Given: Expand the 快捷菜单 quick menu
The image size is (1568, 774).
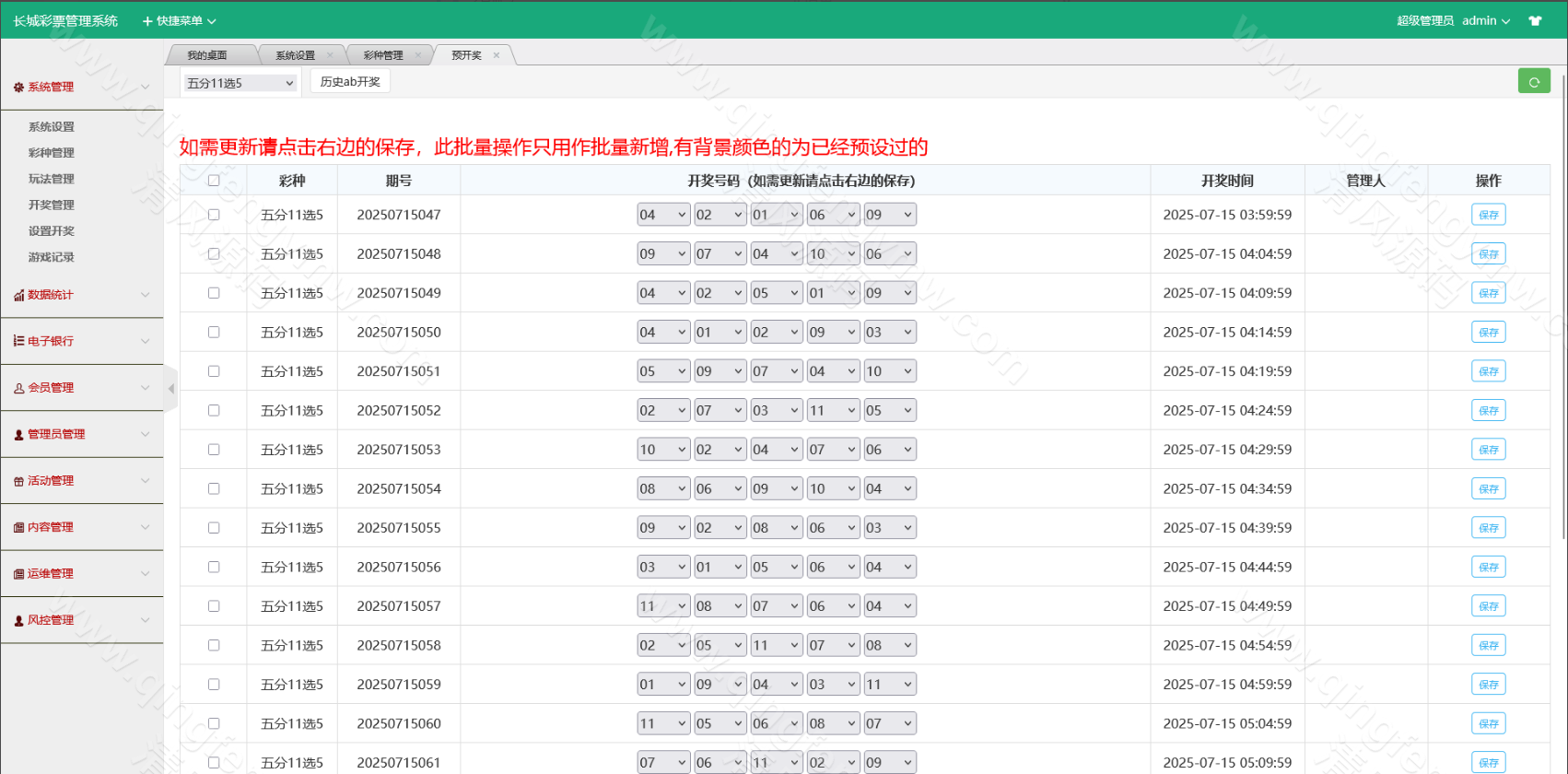Looking at the screenshot, I should (180, 21).
